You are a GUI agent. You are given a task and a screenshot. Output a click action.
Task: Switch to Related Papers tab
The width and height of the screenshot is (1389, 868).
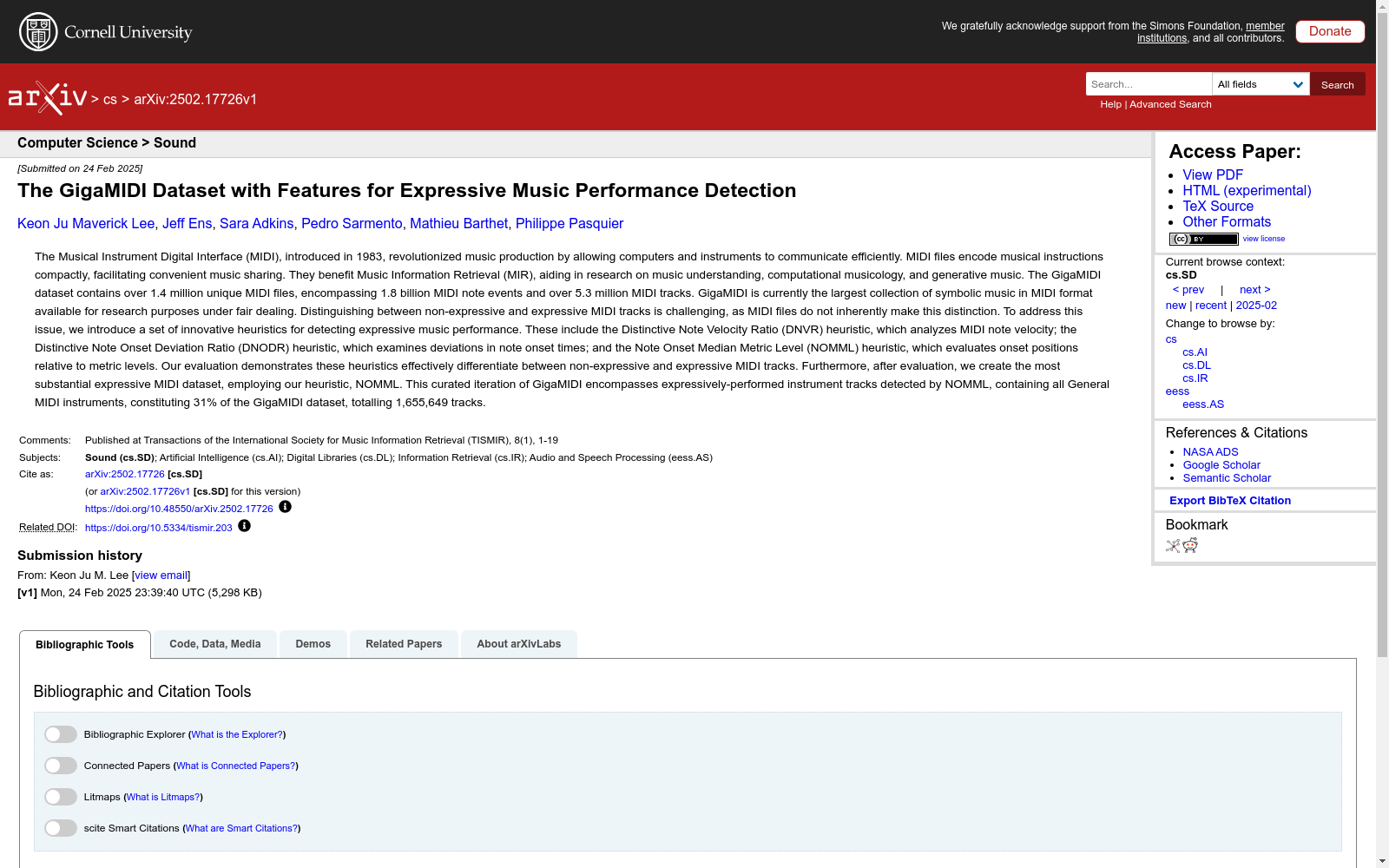(404, 644)
